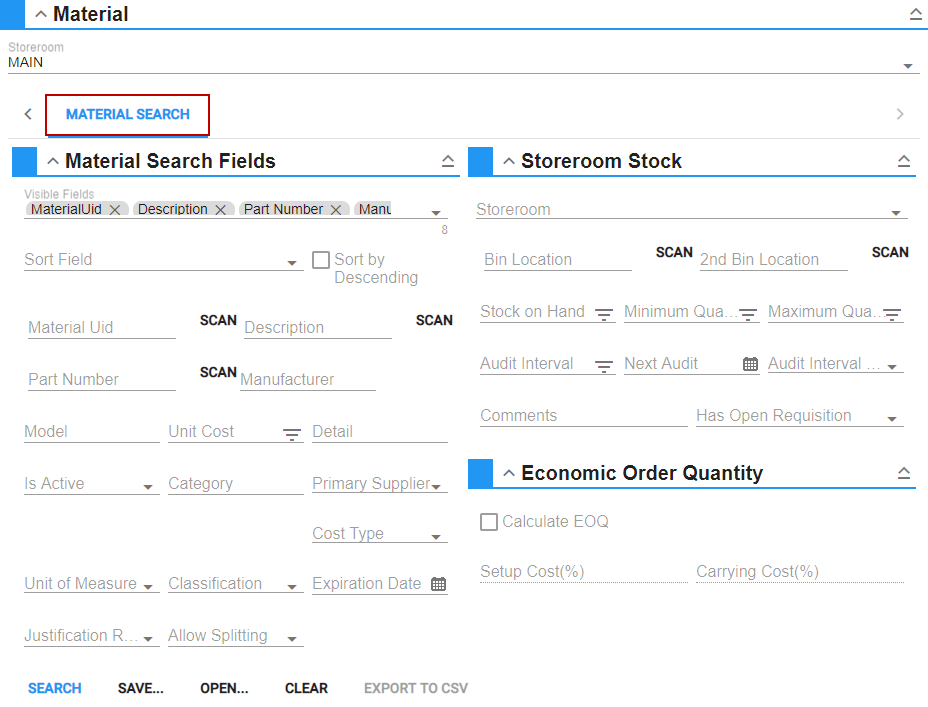928x707 pixels.
Task: Open the Unit Cost filter icon
Action: pos(291,434)
